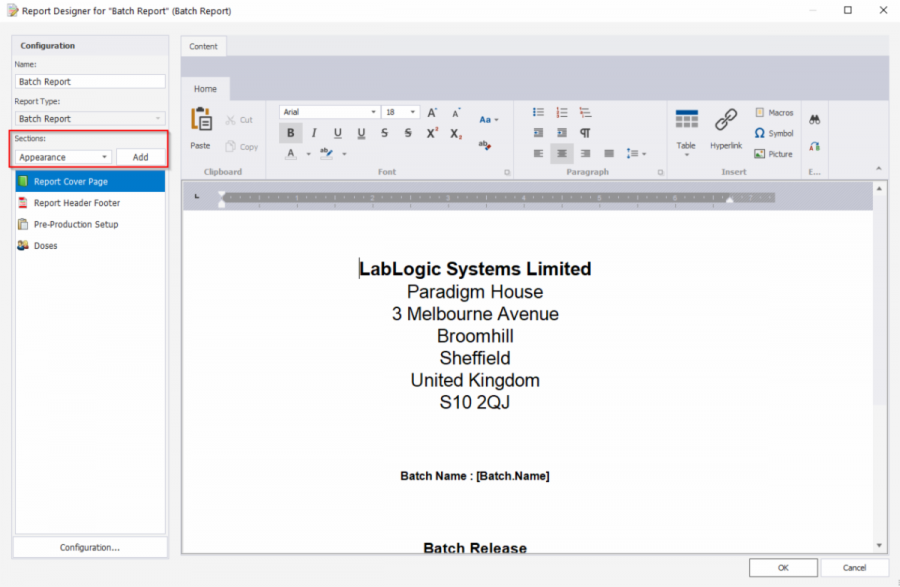The height and width of the screenshot is (587, 900).
Task: Click document scrollbar down arrow
Action: (x=879, y=546)
